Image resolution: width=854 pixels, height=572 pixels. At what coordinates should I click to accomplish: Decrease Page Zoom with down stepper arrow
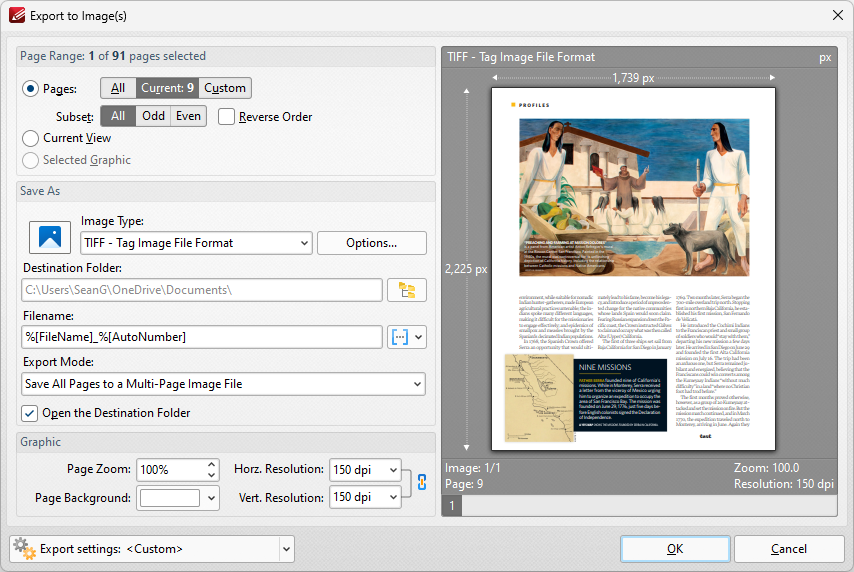tap(211, 476)
